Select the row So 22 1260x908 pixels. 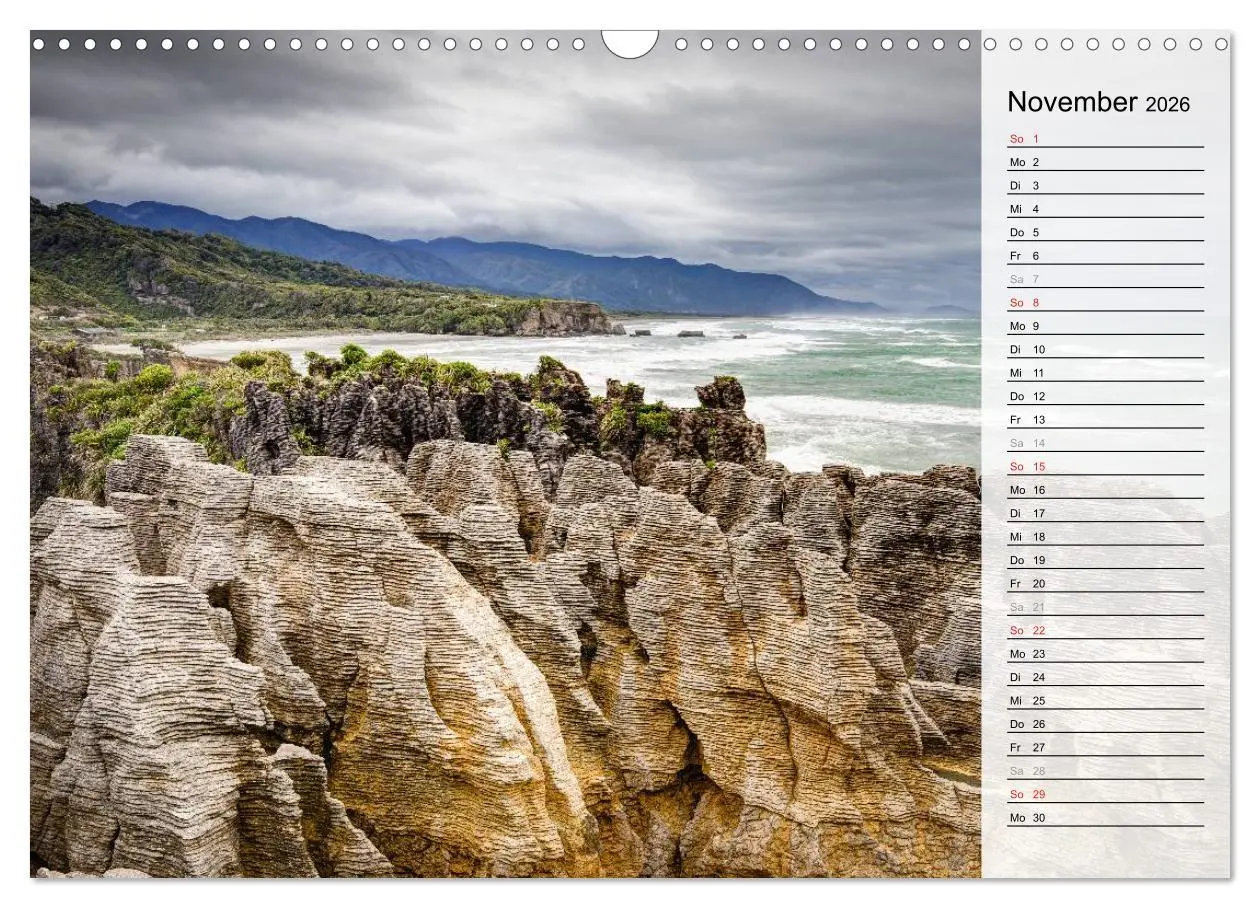1105,630
